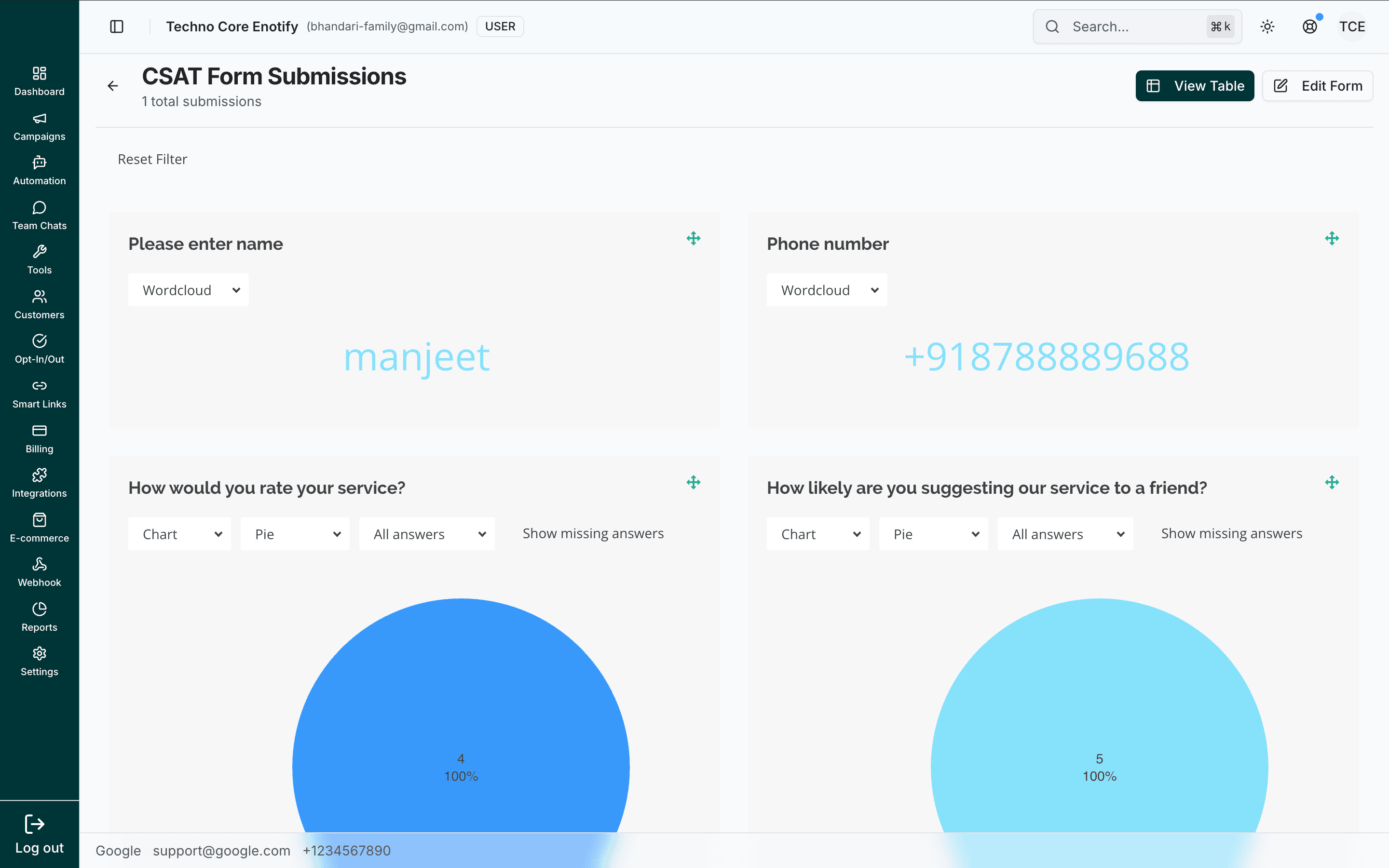Image resolution: width=1389 pixels, height=868 pixels.
Task: Click +1234567890 in the footer
Action: tap(347, 850)
